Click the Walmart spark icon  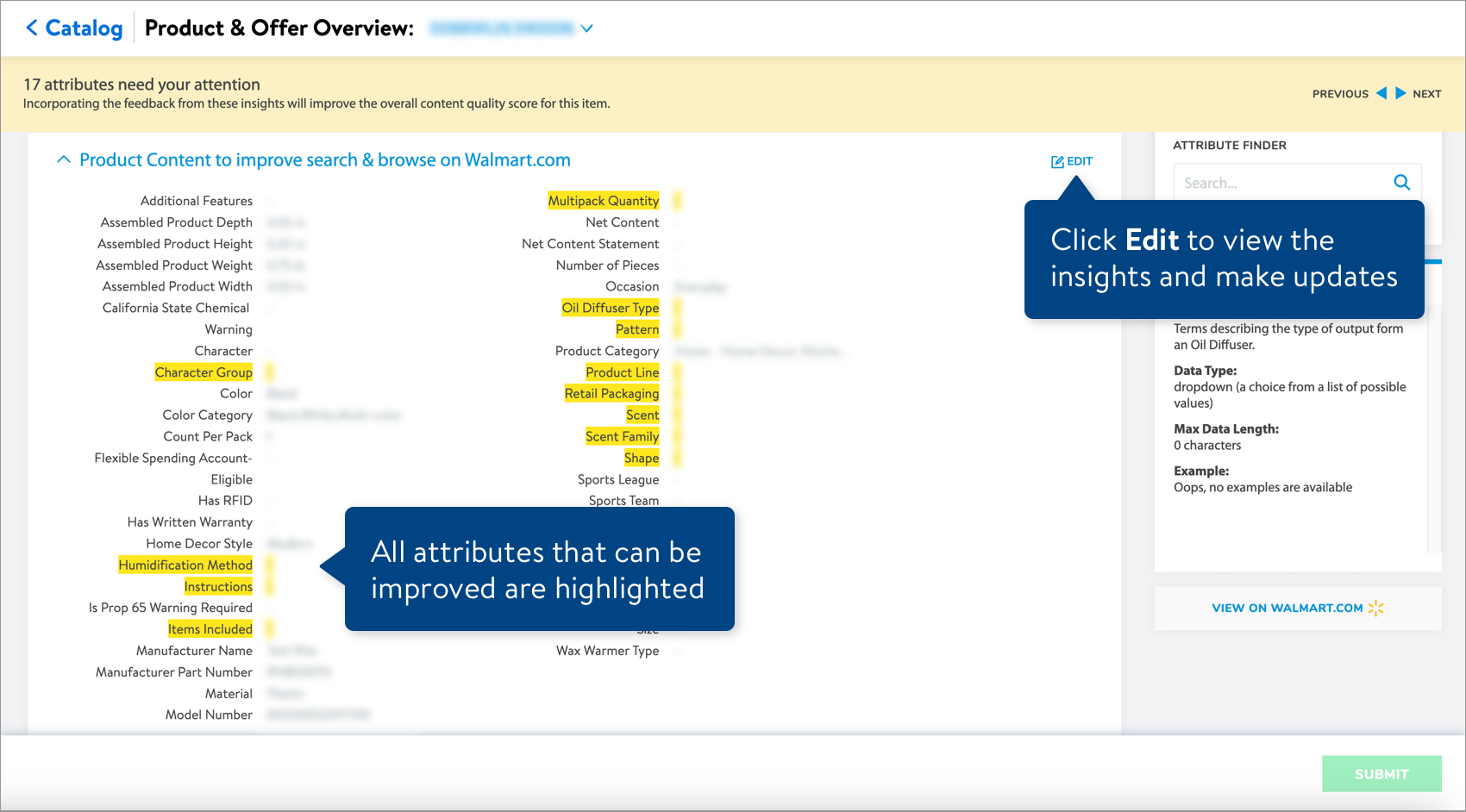coord(1376,608)
